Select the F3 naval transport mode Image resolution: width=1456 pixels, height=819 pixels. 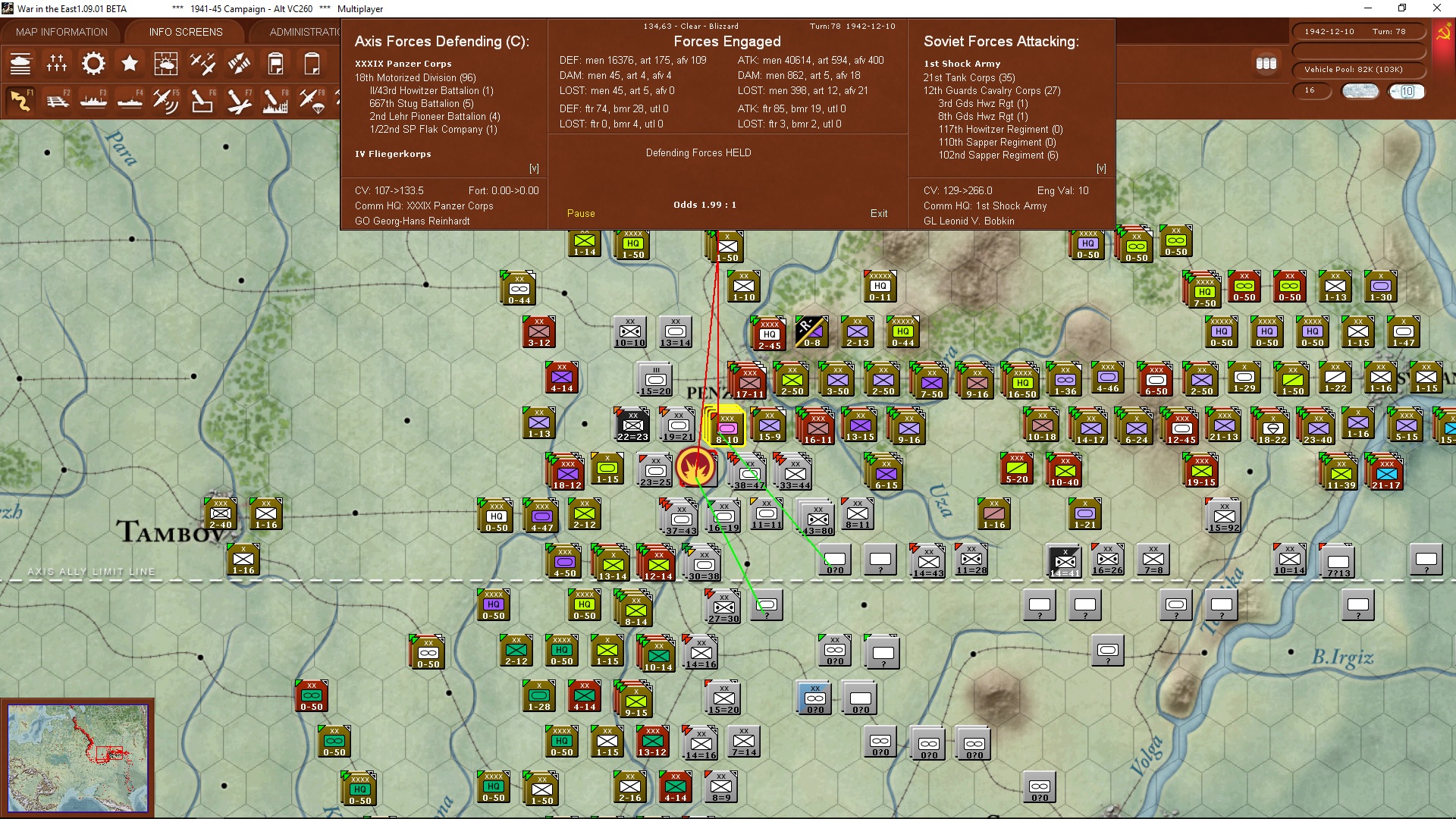click(93, 100)
